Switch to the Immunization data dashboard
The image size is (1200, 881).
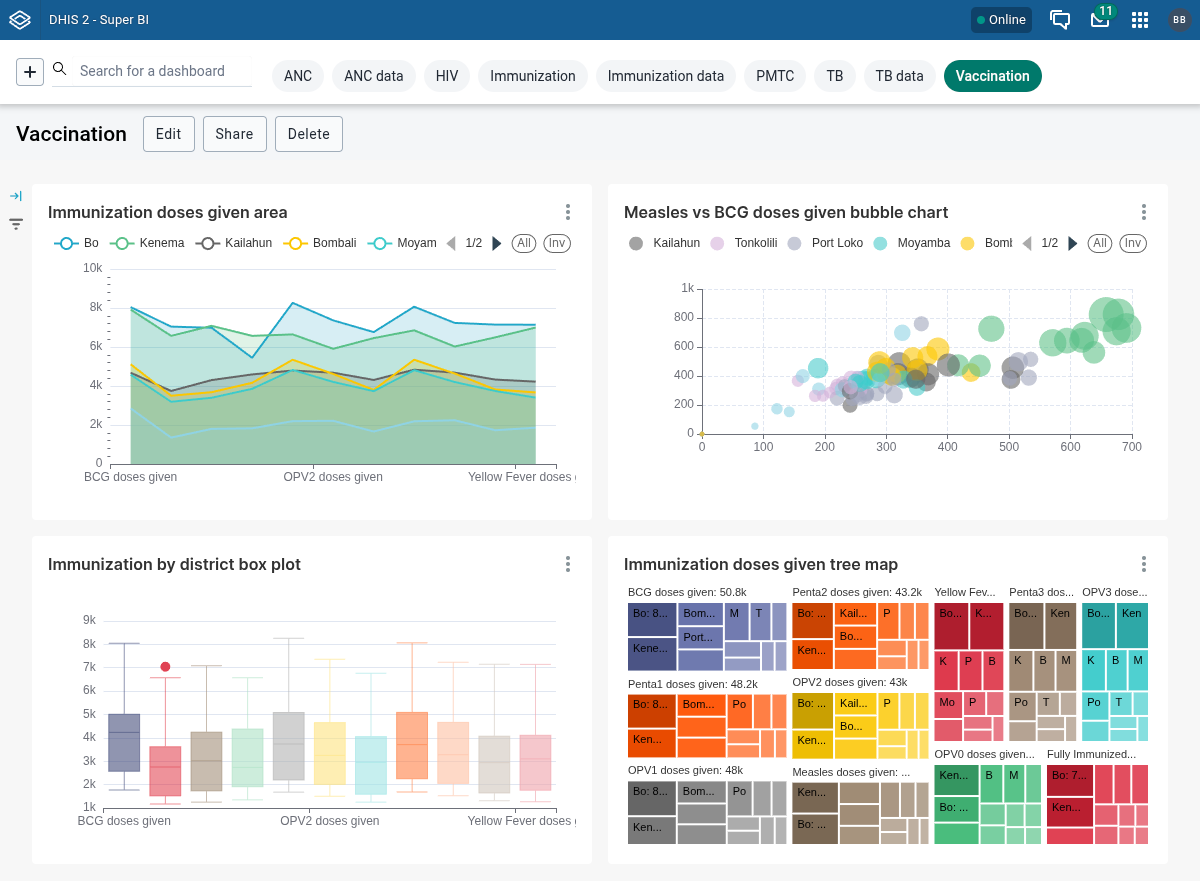[665, 76]
